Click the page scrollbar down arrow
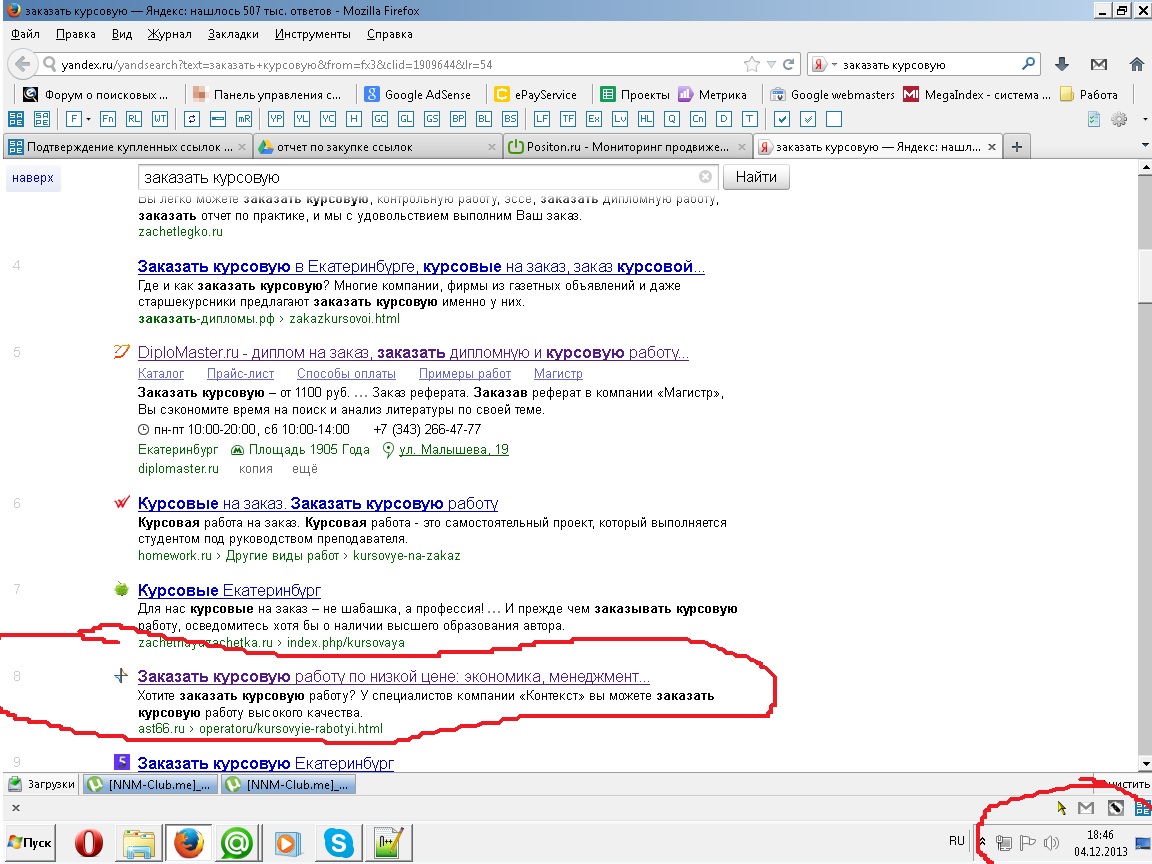Image resolution: width=1152 pixels, height=864 pixels. coord(1145,764)
